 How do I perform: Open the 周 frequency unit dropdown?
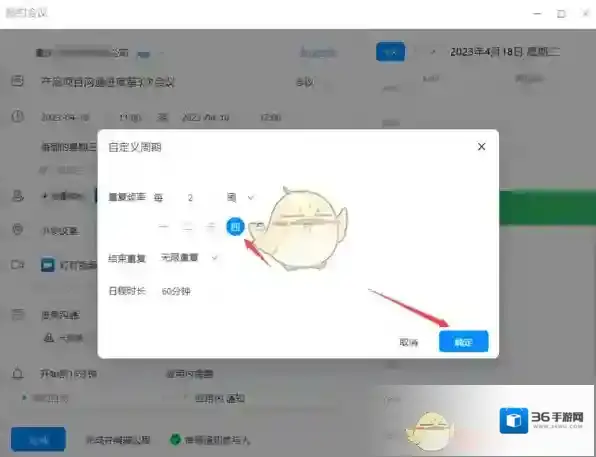(x=240, y=197)
